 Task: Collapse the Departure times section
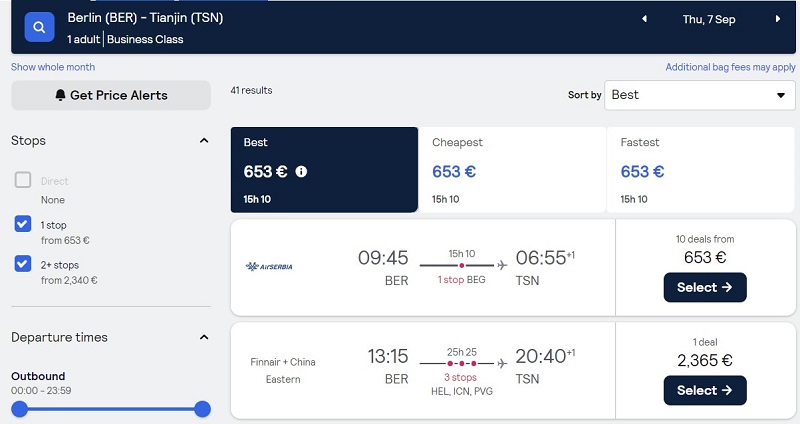[204, 337]
